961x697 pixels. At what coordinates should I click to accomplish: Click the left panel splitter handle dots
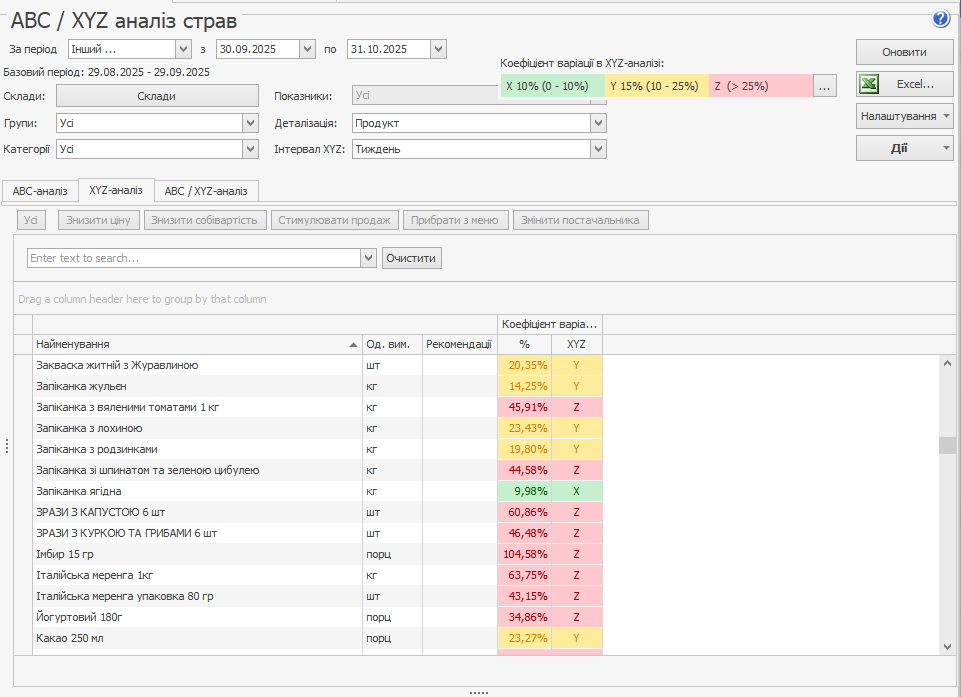pyautogui.click(x=7, y=446)
